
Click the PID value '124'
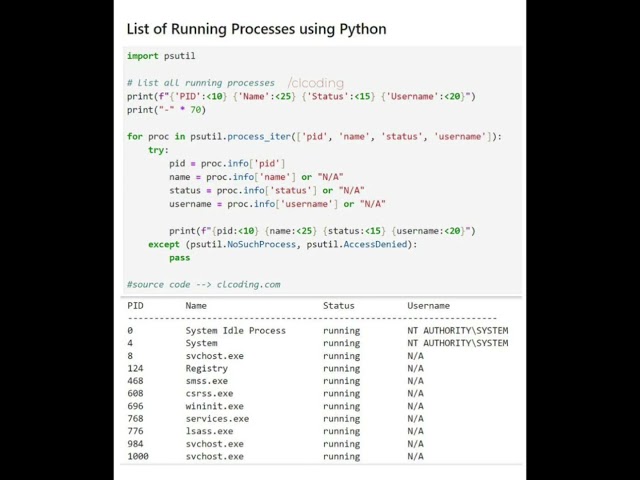click(x=135, y=369)
